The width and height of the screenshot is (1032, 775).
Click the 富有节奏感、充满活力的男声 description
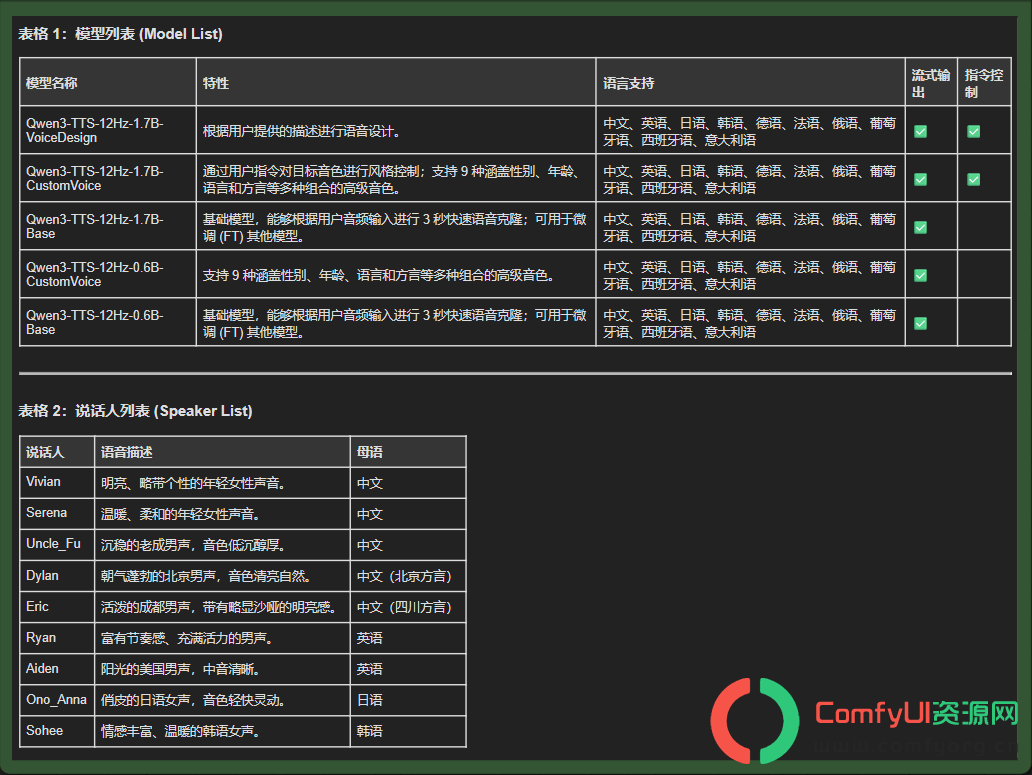pyautogui.click(x=187, y=638)
